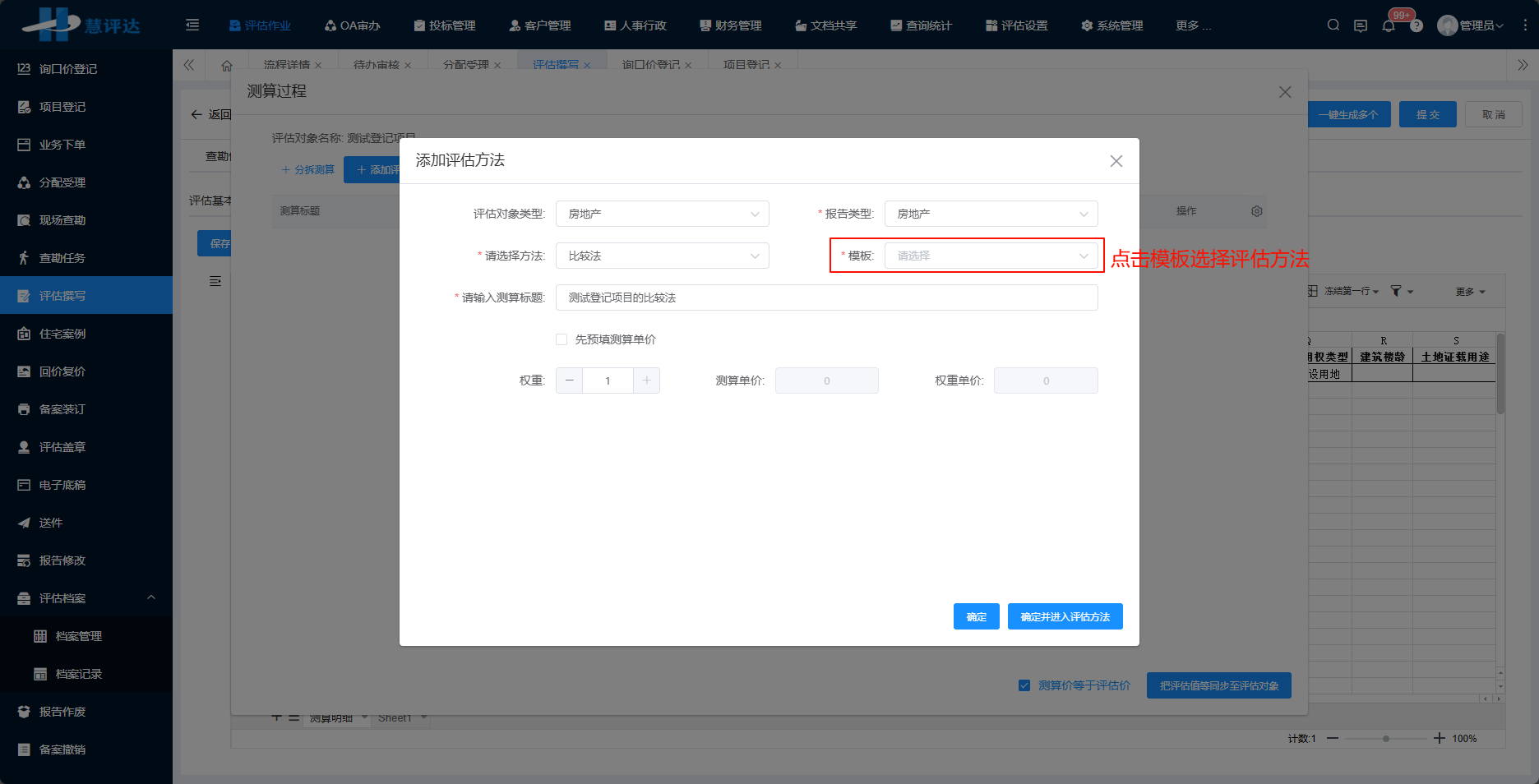Open the 请选择方法 dropdown showing 比较法
1539x784 pixels.
click(x=662, y=256)
